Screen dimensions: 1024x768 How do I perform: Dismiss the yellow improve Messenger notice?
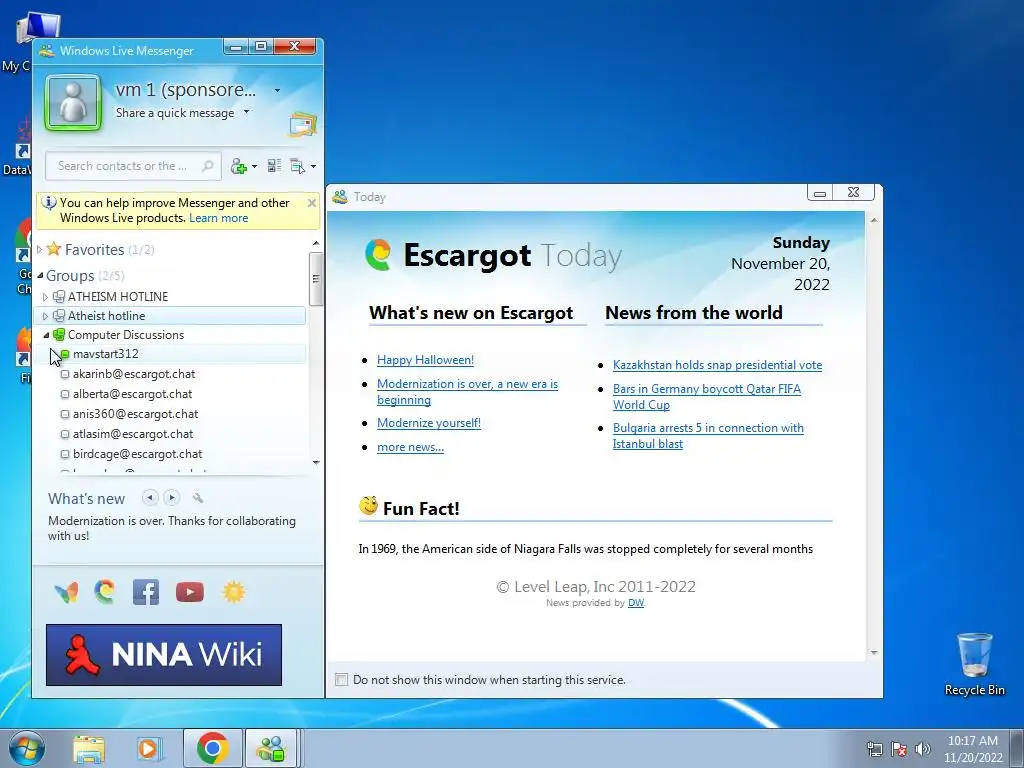click(312, 203)
